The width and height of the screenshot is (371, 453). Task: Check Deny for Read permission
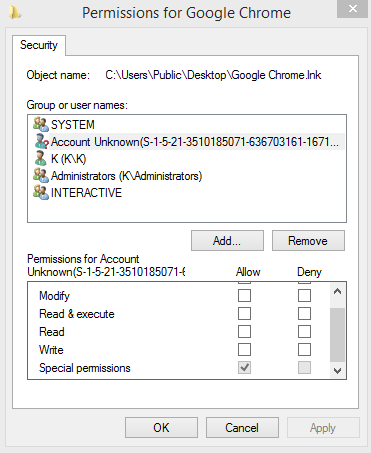[x=304, y=331]
